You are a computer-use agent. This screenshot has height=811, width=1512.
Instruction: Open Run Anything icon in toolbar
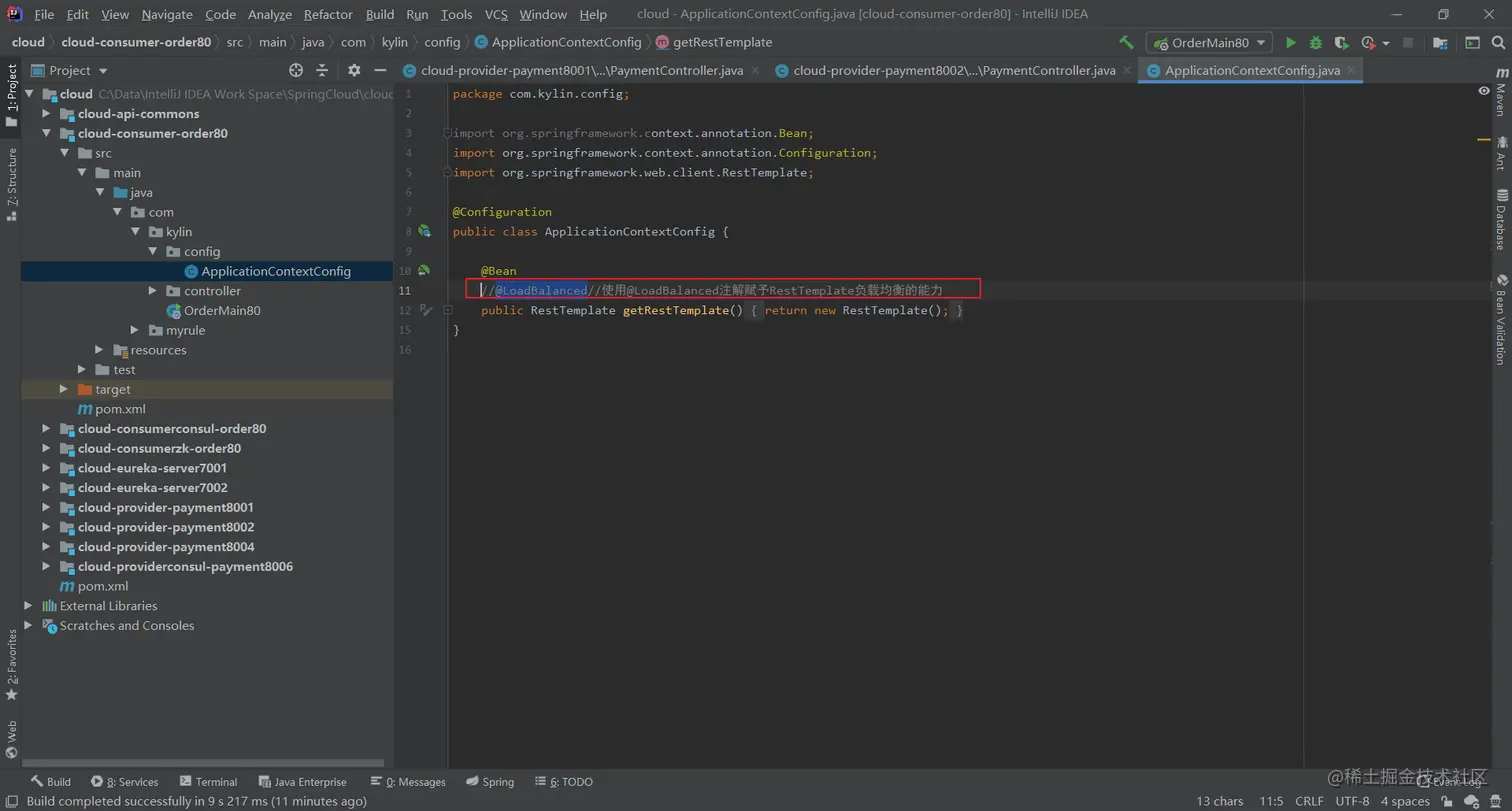1473,43
